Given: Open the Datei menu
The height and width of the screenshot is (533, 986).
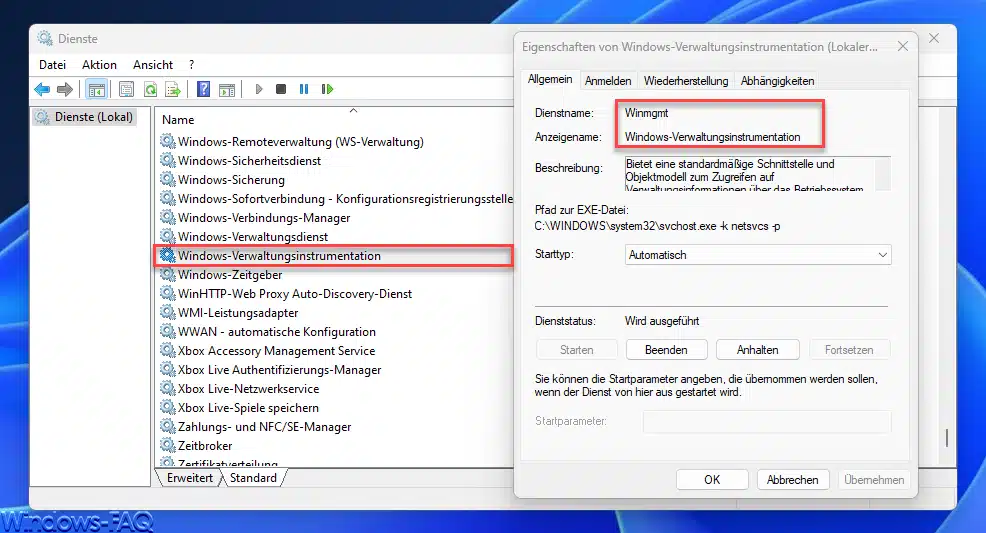Looking at the screenshot, I should coord(52,65).
